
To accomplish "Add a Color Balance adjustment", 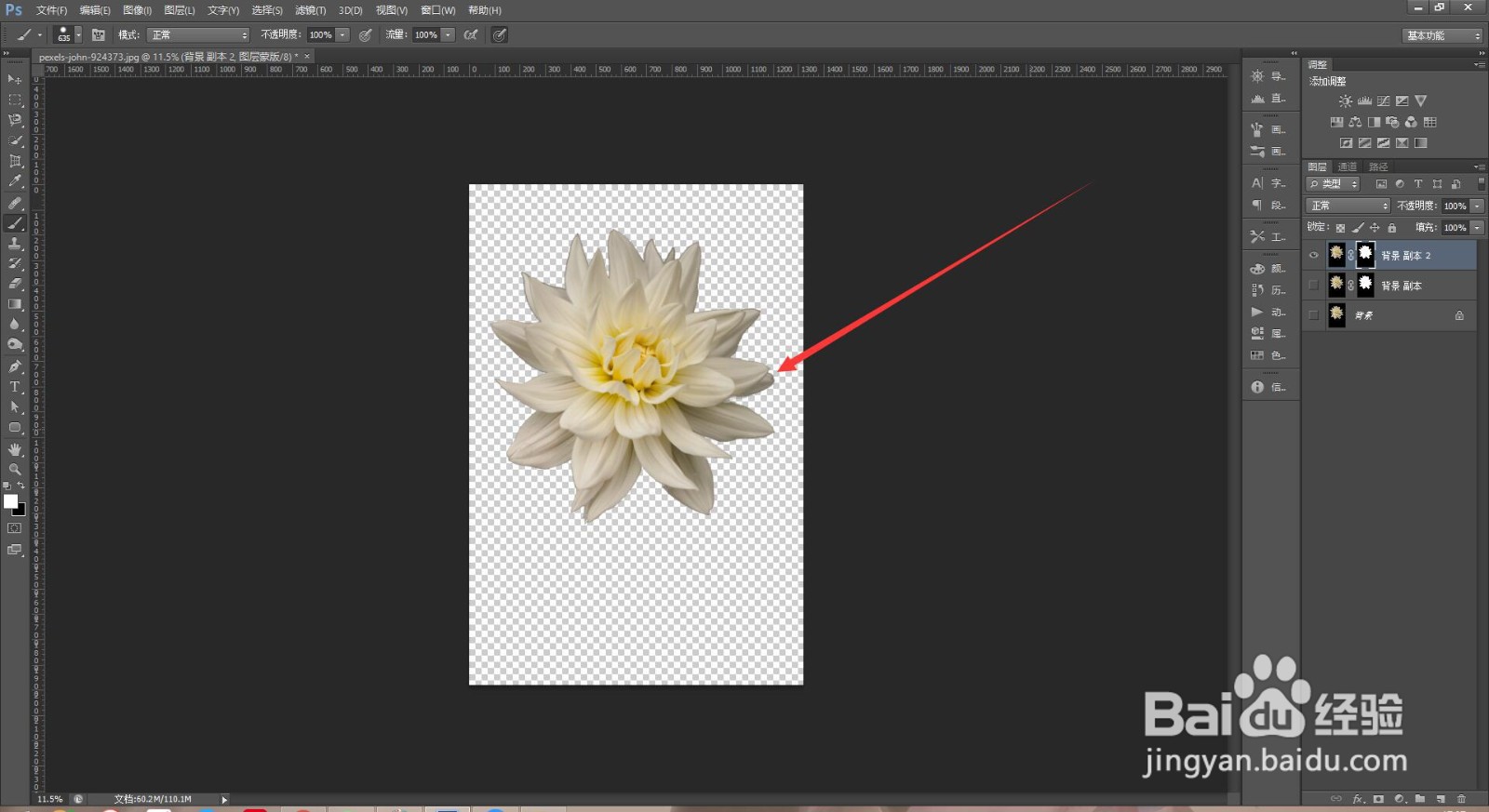I will (1355, 122).
